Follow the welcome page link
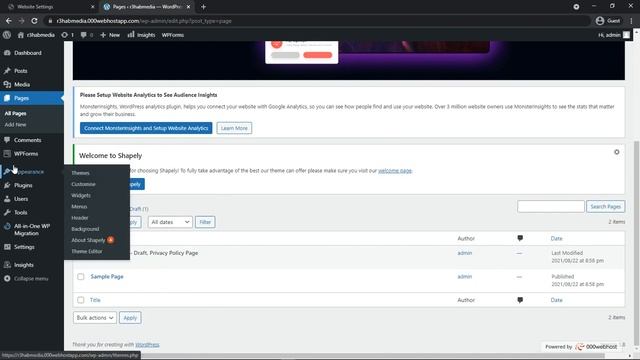Viewport: 640px width, 360px height. (x=395, y=171)
